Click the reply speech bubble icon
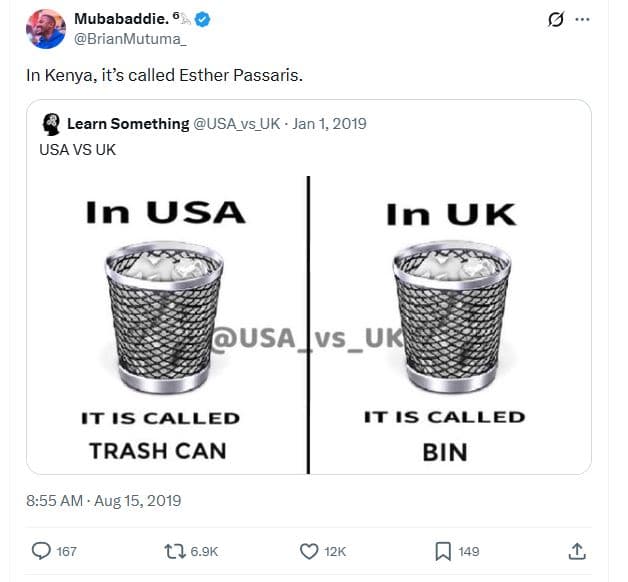 pos(42,551)
